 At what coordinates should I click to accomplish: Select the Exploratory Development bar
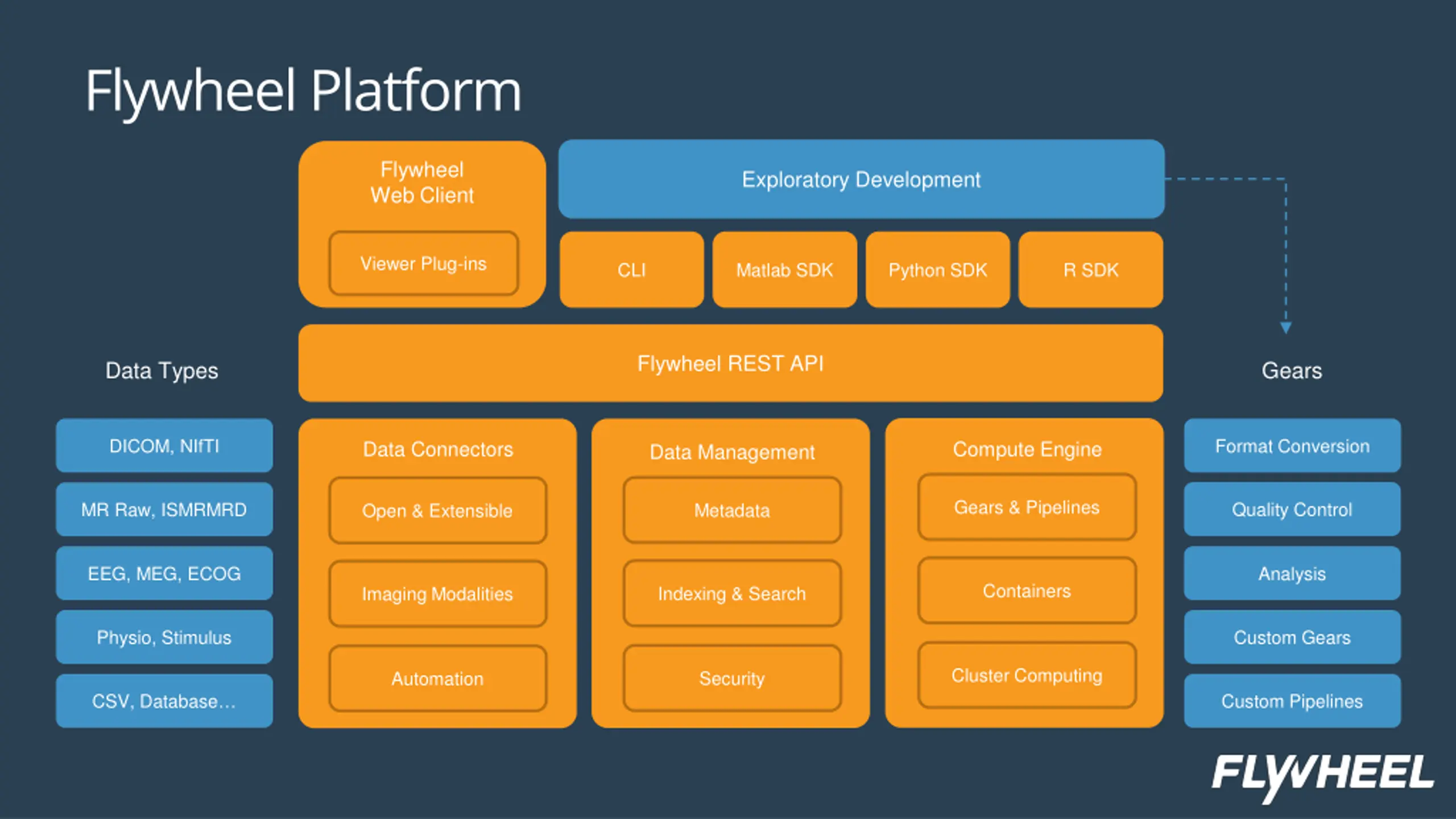861,179
